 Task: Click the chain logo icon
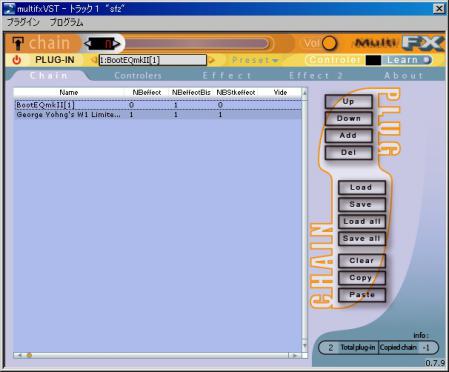coord(18,43)
